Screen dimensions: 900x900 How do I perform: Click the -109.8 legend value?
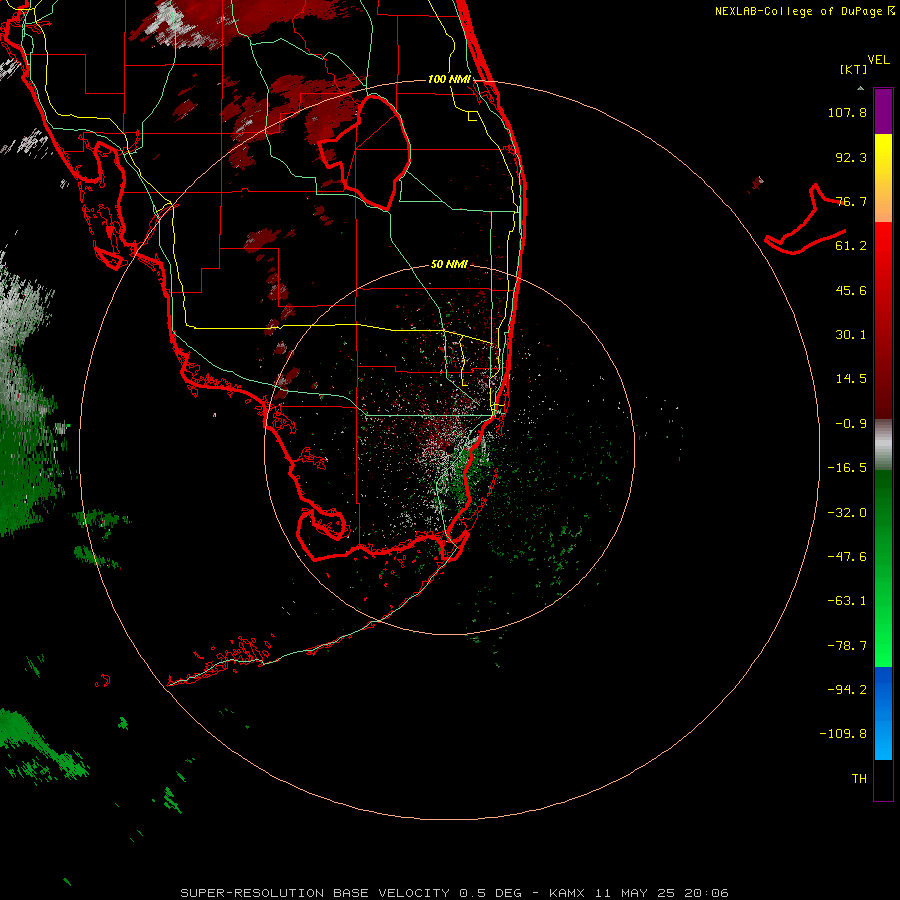[843, 734]
